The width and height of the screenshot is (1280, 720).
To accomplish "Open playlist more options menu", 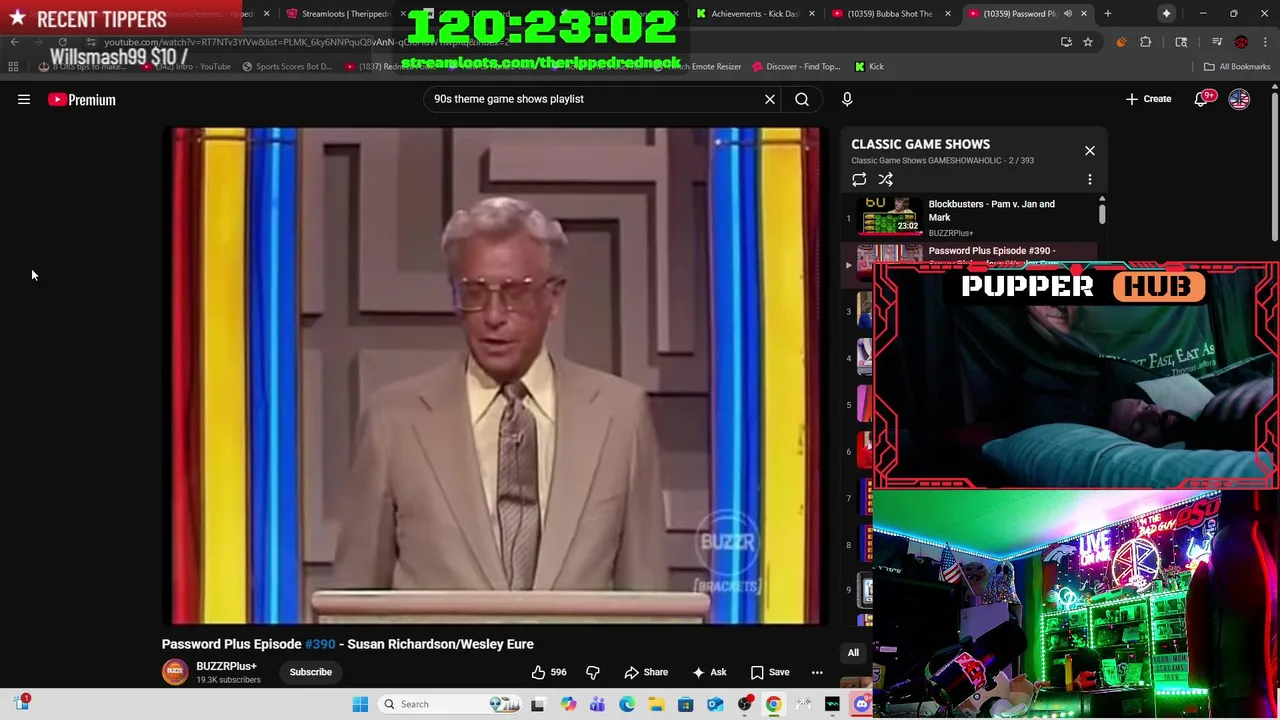I will pyautogui.click(x=1090, y=180).
